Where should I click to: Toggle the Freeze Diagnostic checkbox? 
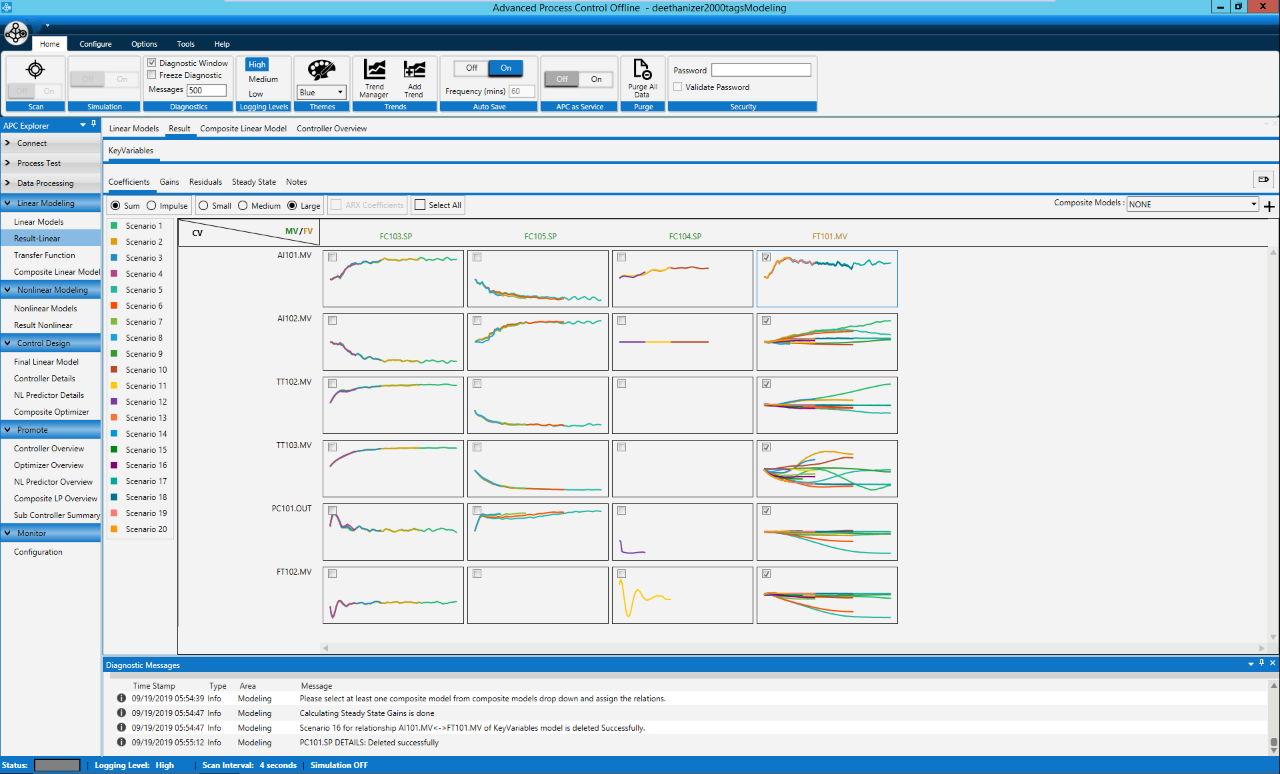click(x=152, y=75)
